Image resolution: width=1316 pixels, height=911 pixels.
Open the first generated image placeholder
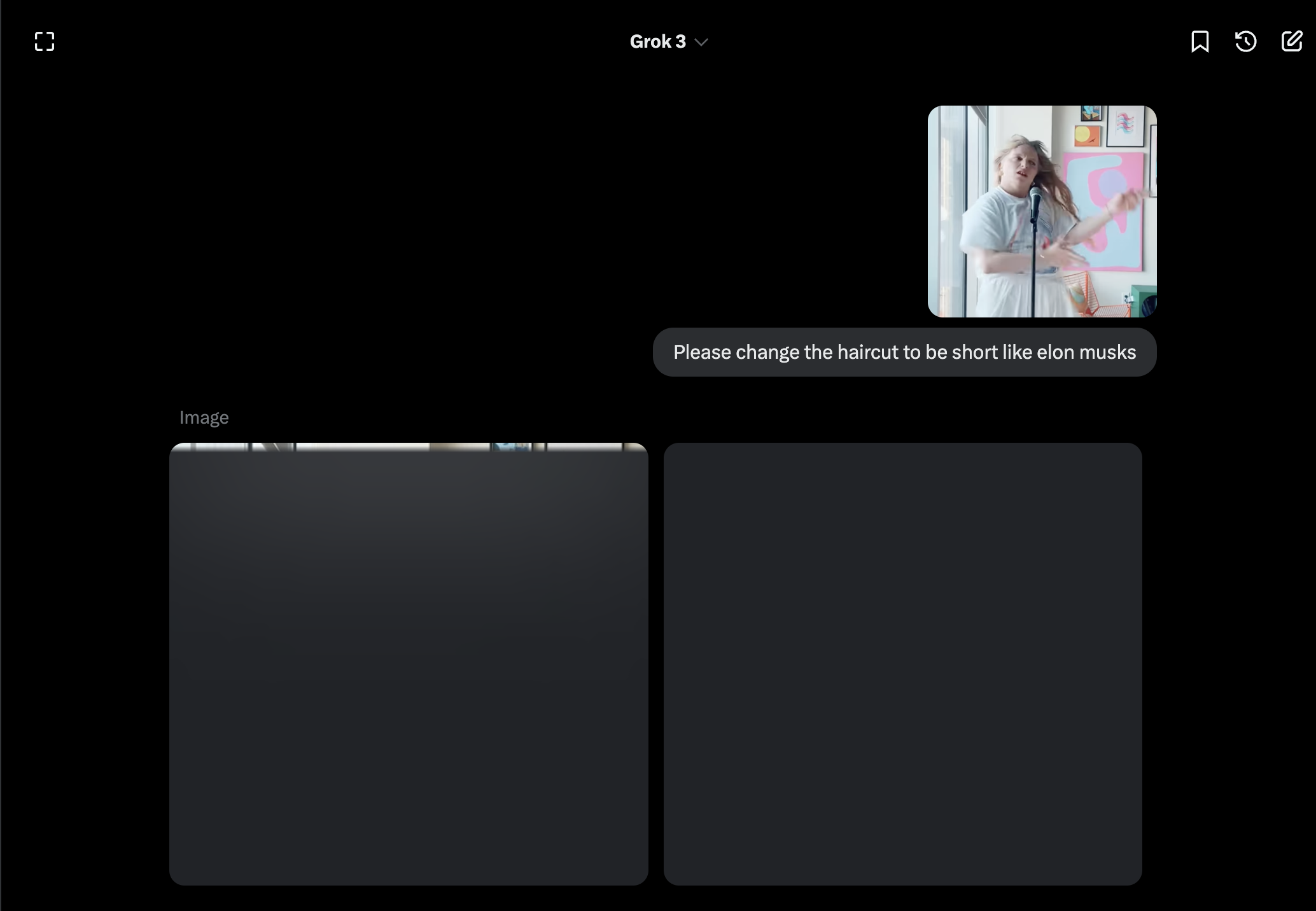[409, 664]
